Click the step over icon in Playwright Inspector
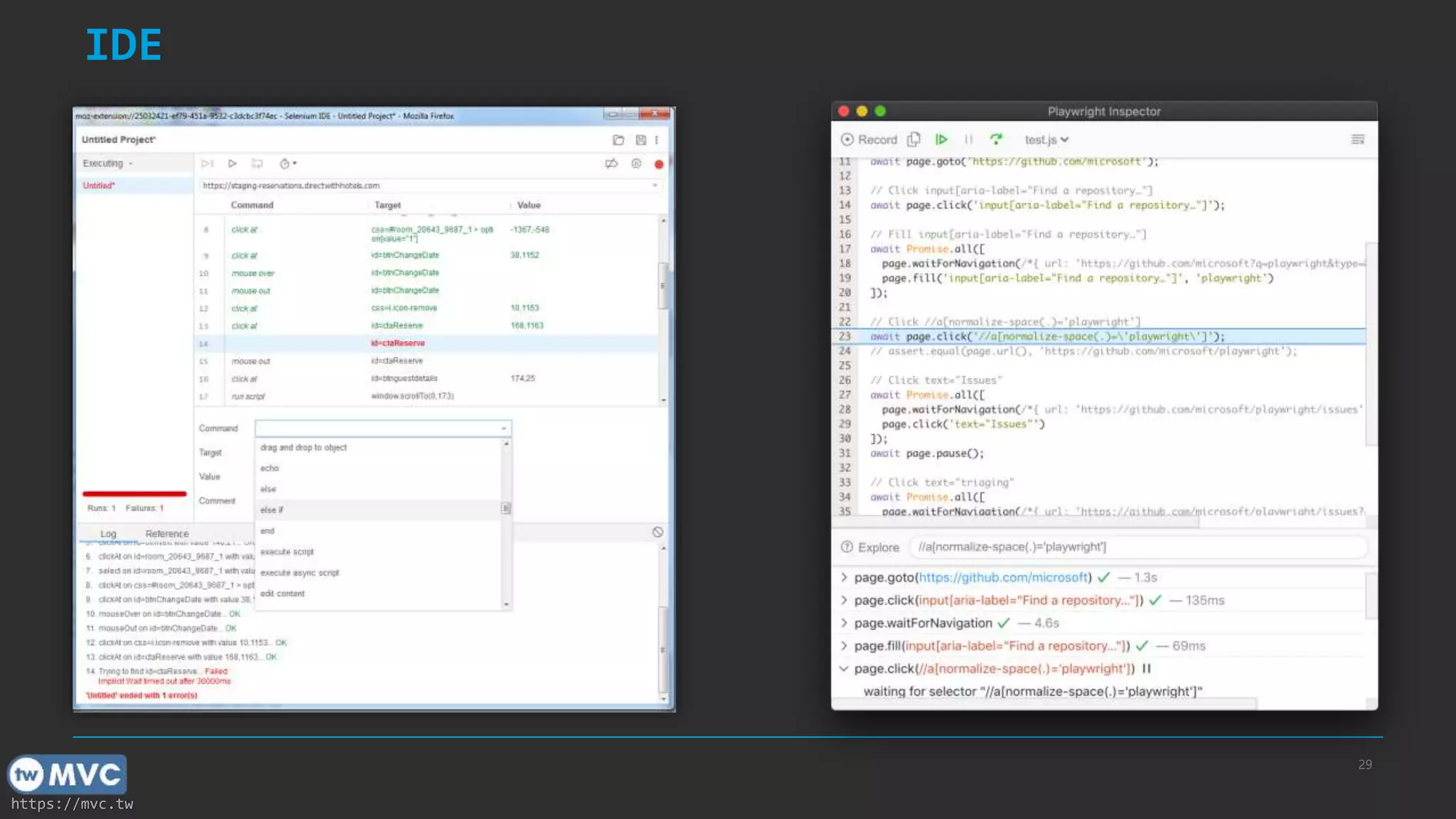 click(x=996, y=139)
